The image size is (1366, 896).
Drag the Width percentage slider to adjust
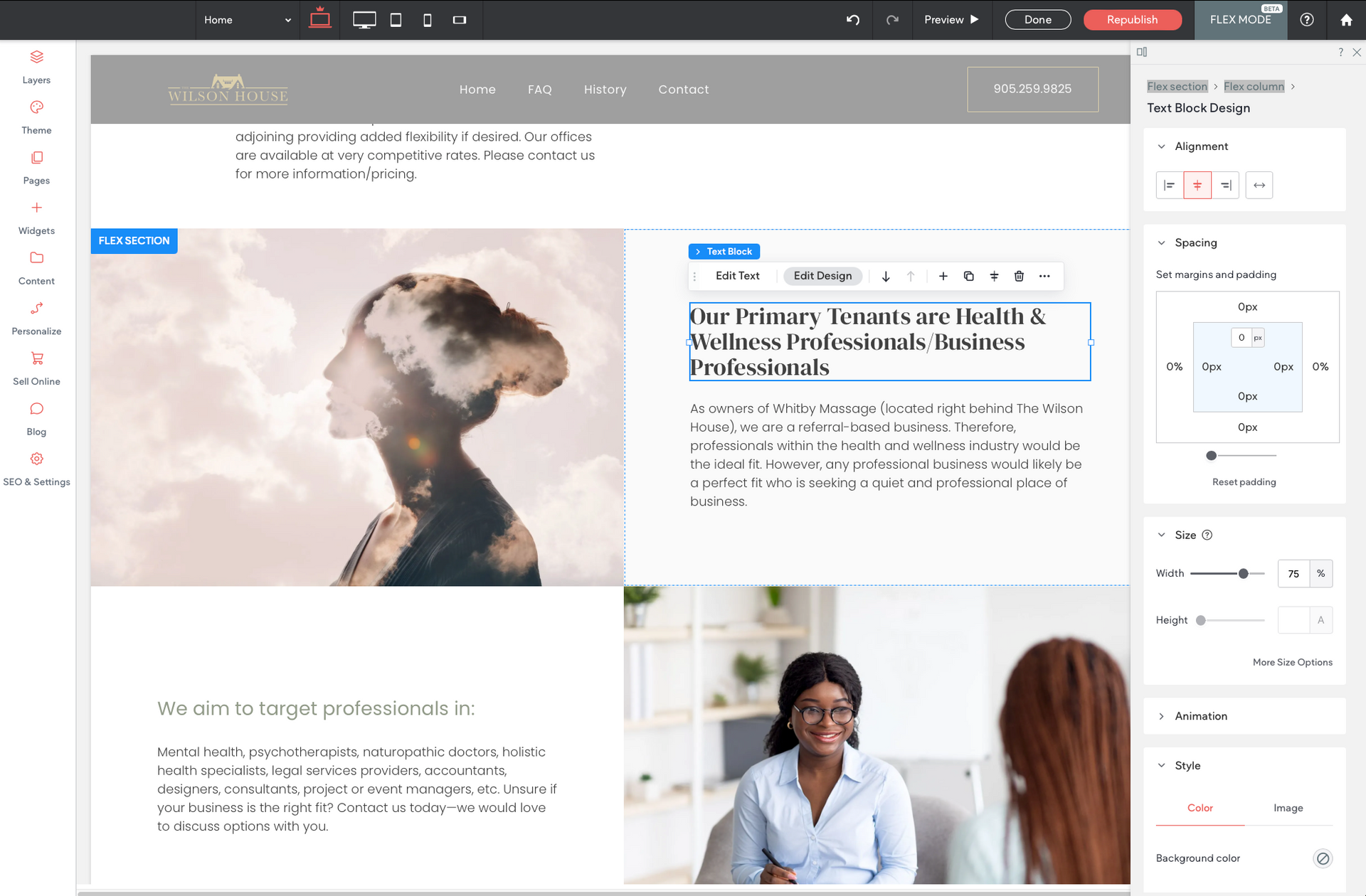pos(1243,573)
